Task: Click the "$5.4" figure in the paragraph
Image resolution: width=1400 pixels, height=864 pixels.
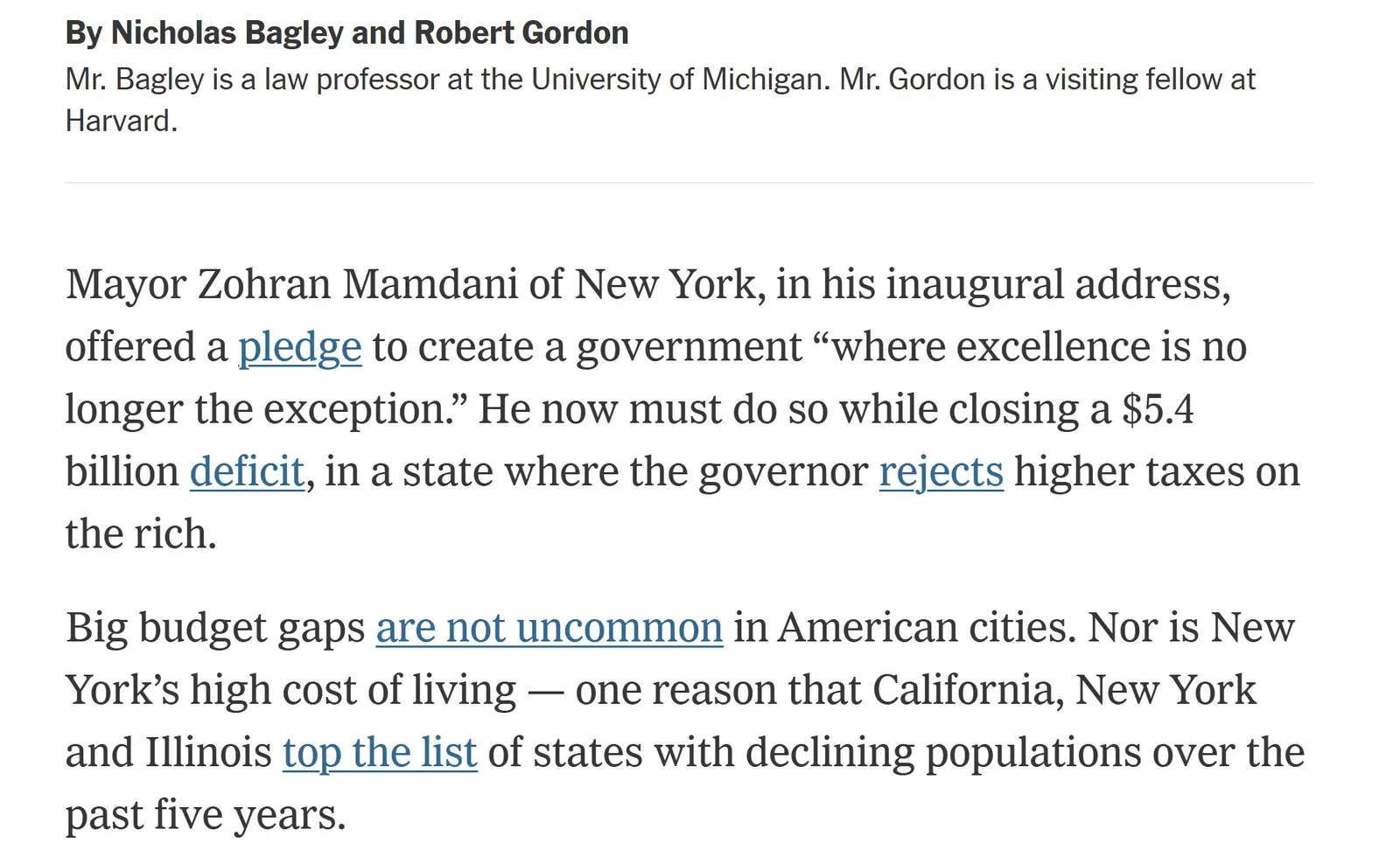Action: point(1157,410)
